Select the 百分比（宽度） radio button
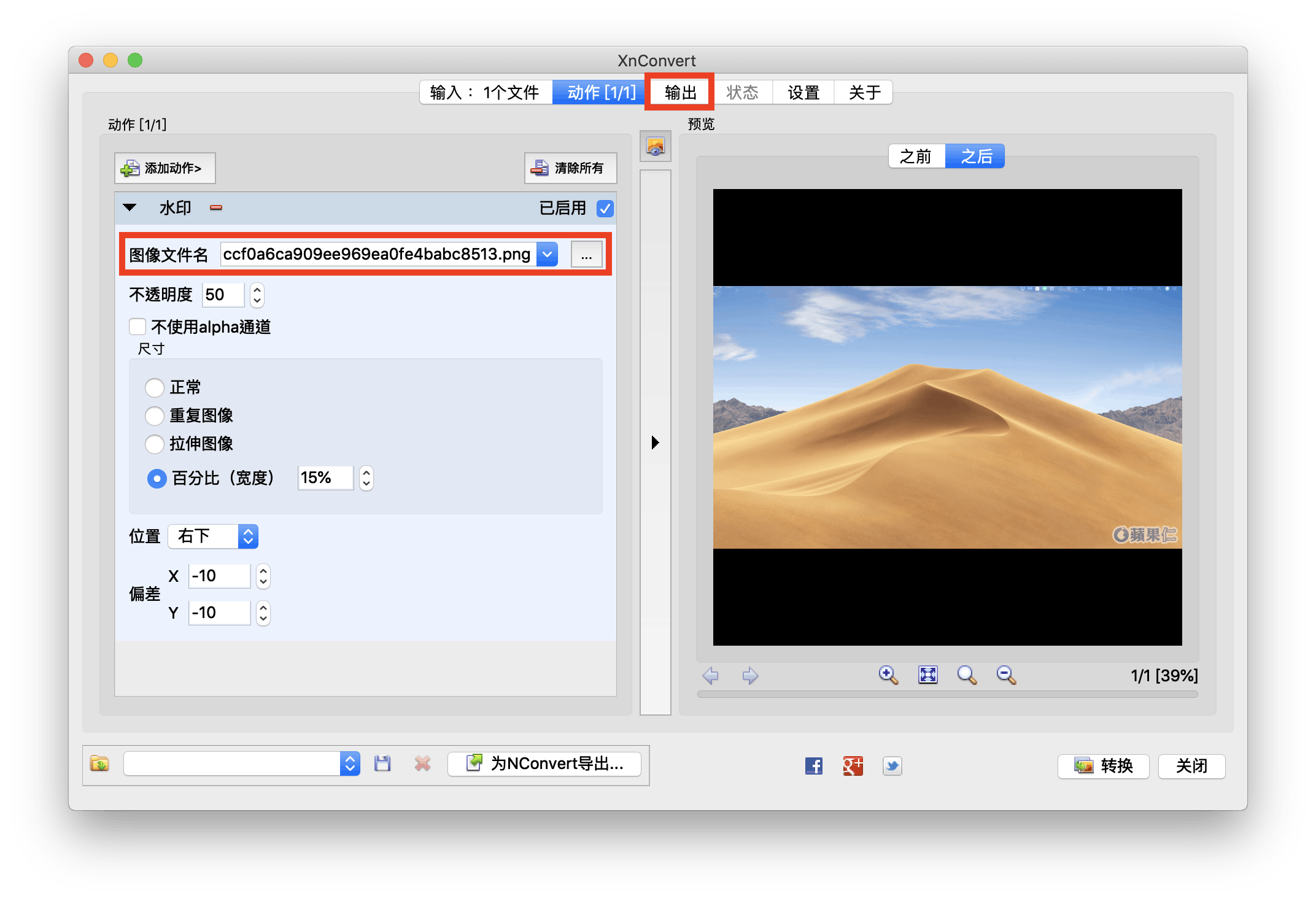The width and height of the screenshot is (1316, 901). 157,479
